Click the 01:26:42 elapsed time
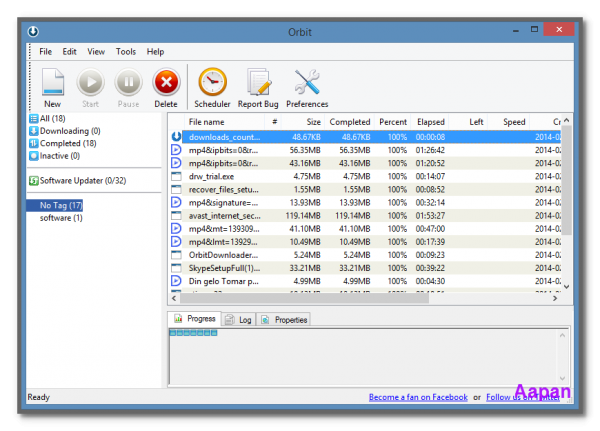600x431 pixels. click(x=430, y=150)
